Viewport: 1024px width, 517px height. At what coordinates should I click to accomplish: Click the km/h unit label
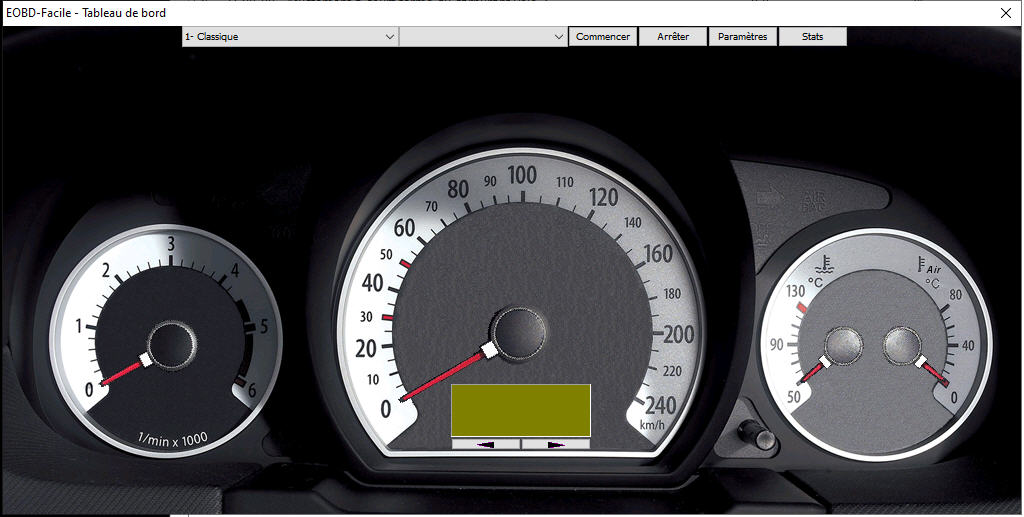click(x=652, y=425)
